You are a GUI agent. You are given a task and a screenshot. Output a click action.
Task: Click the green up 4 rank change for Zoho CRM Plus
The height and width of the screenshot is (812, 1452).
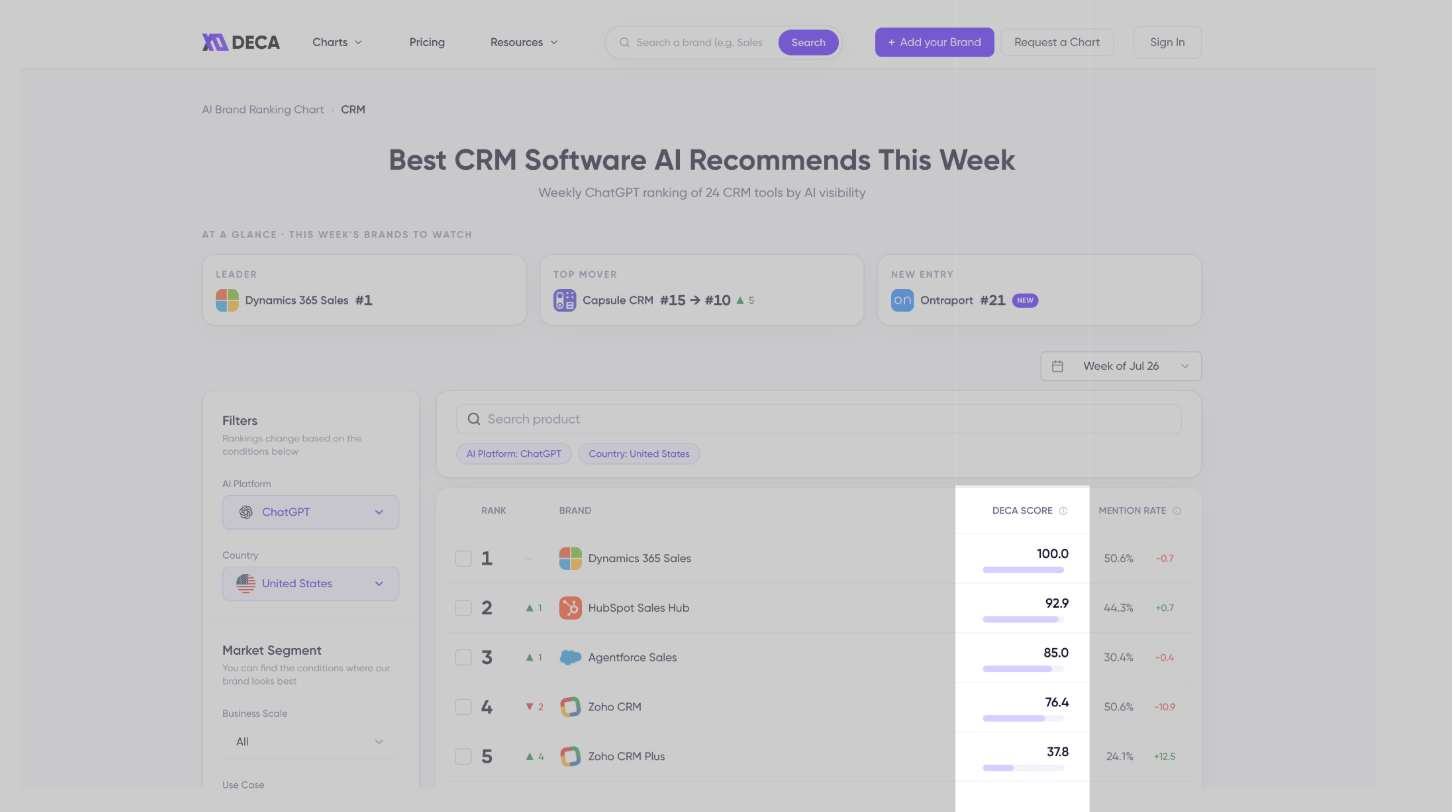tap(534, 756)
